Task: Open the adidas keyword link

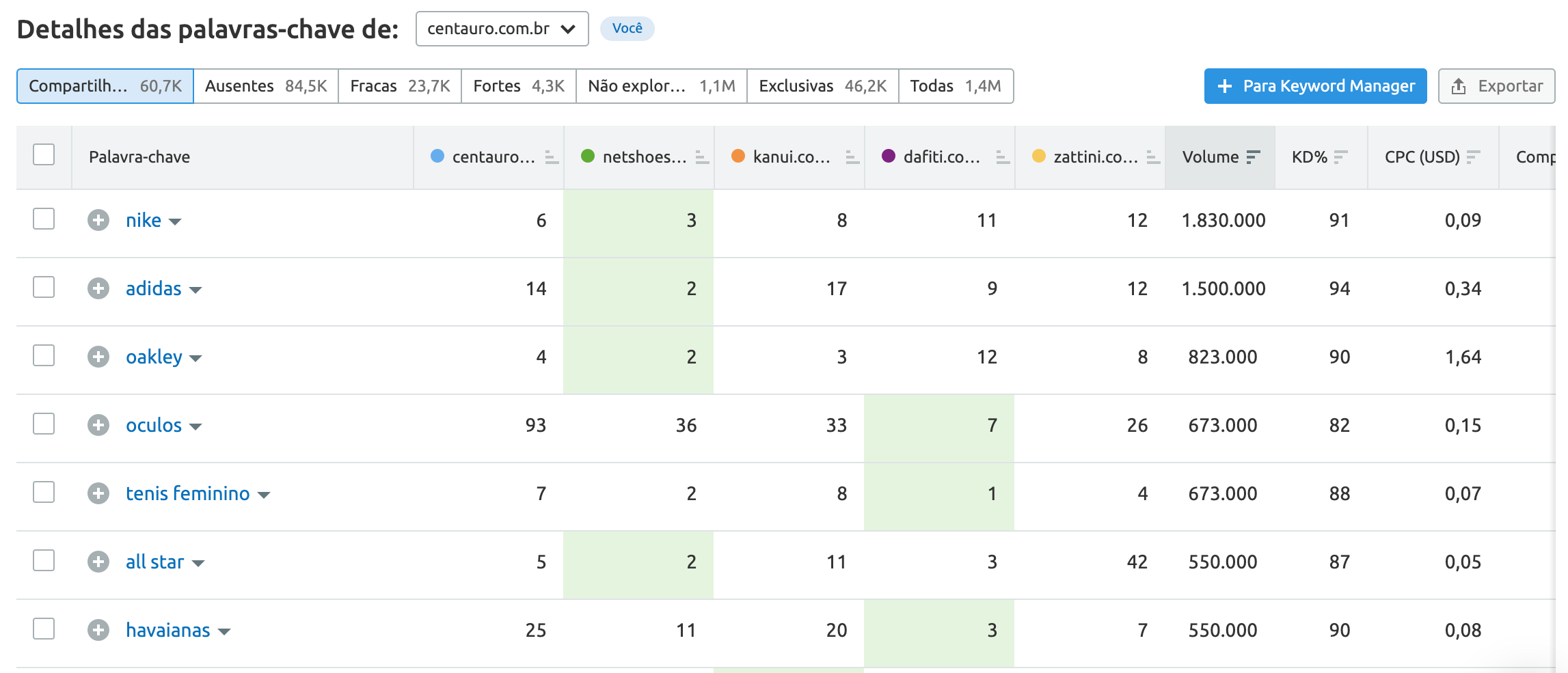Action: [154, 288]
